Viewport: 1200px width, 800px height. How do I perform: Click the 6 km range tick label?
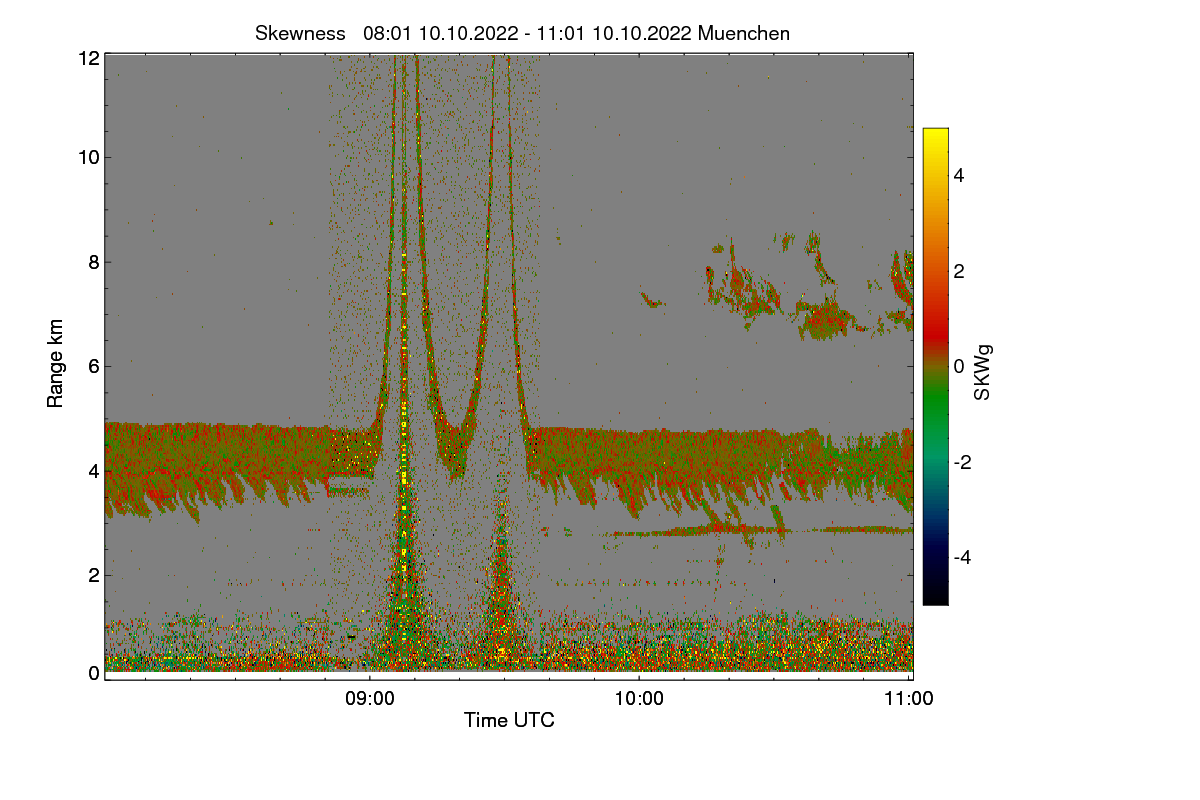click(x=94, y=366)
